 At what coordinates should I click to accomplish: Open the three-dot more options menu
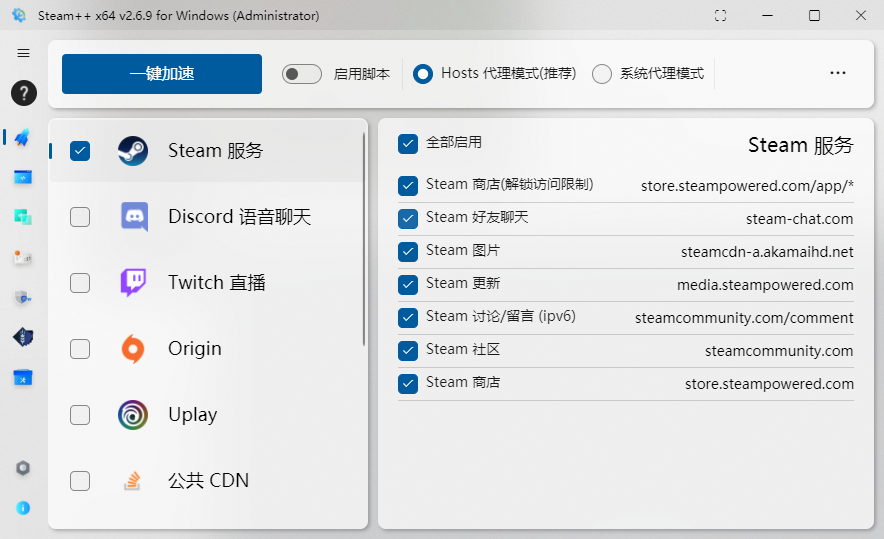click(x=838, y=74)
